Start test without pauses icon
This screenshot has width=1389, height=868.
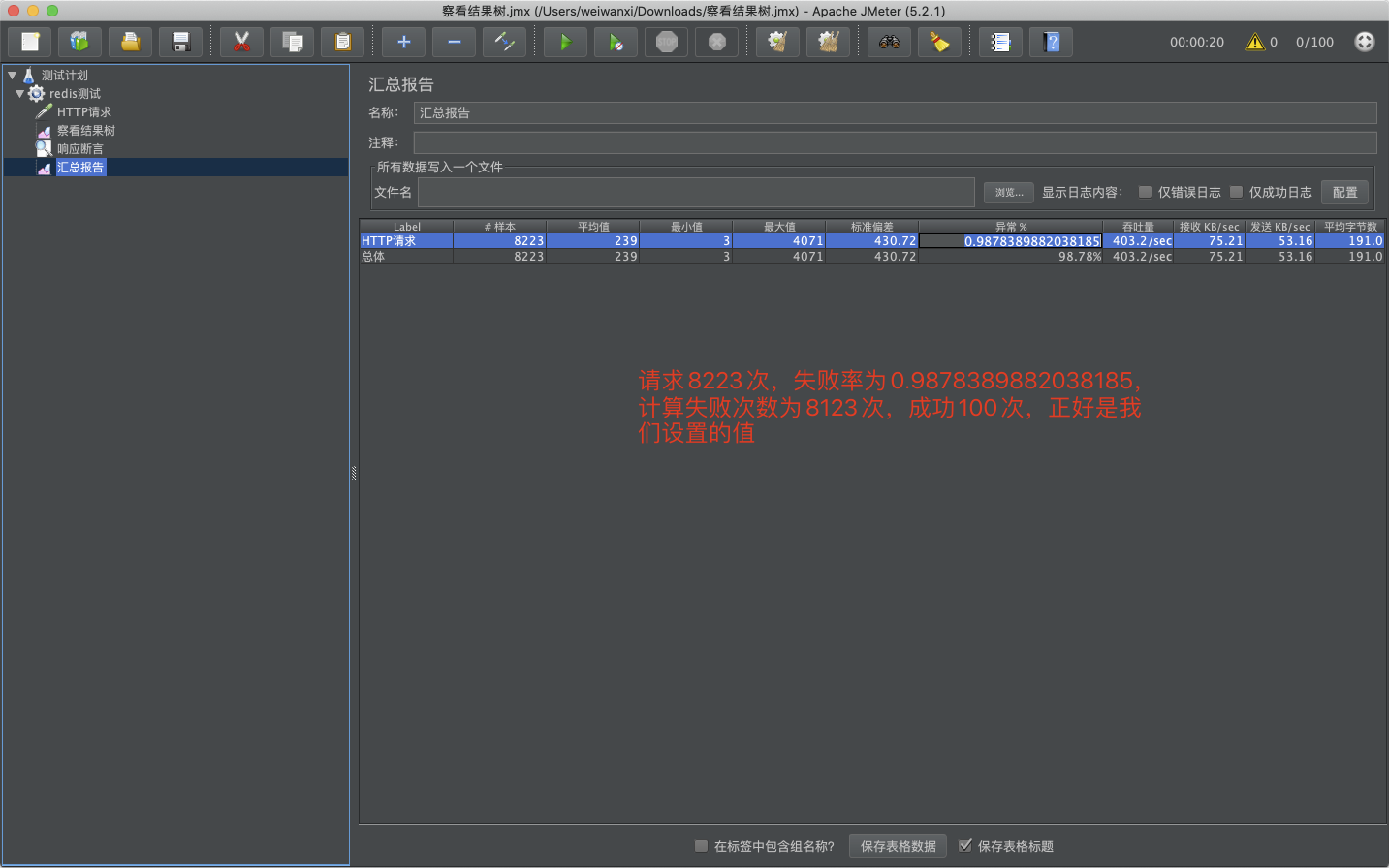pyautogui.click(x=616, y=42)
